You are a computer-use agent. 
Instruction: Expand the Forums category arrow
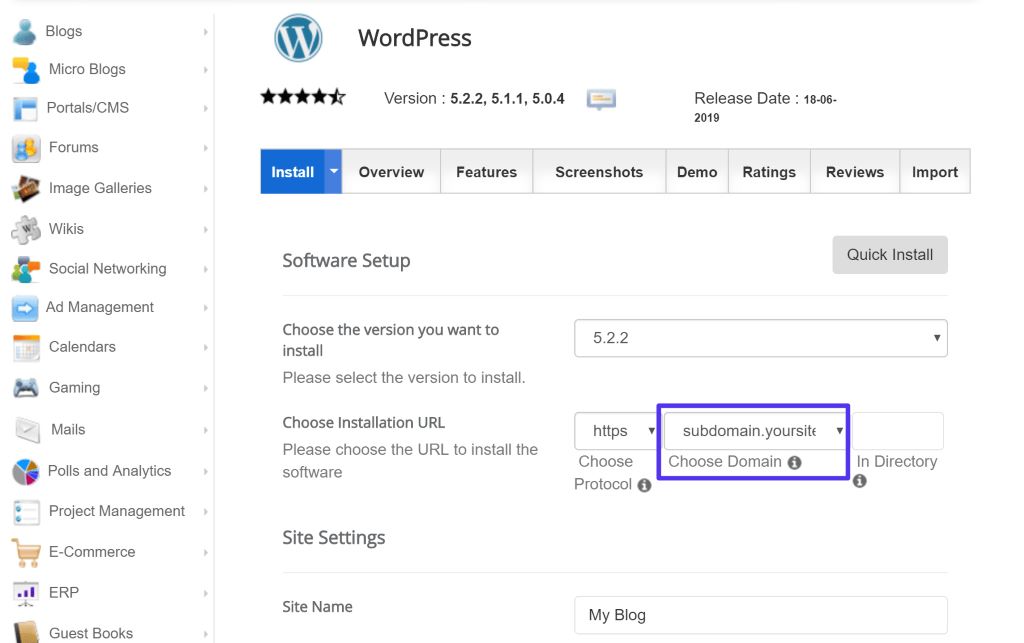pos(206,148)
